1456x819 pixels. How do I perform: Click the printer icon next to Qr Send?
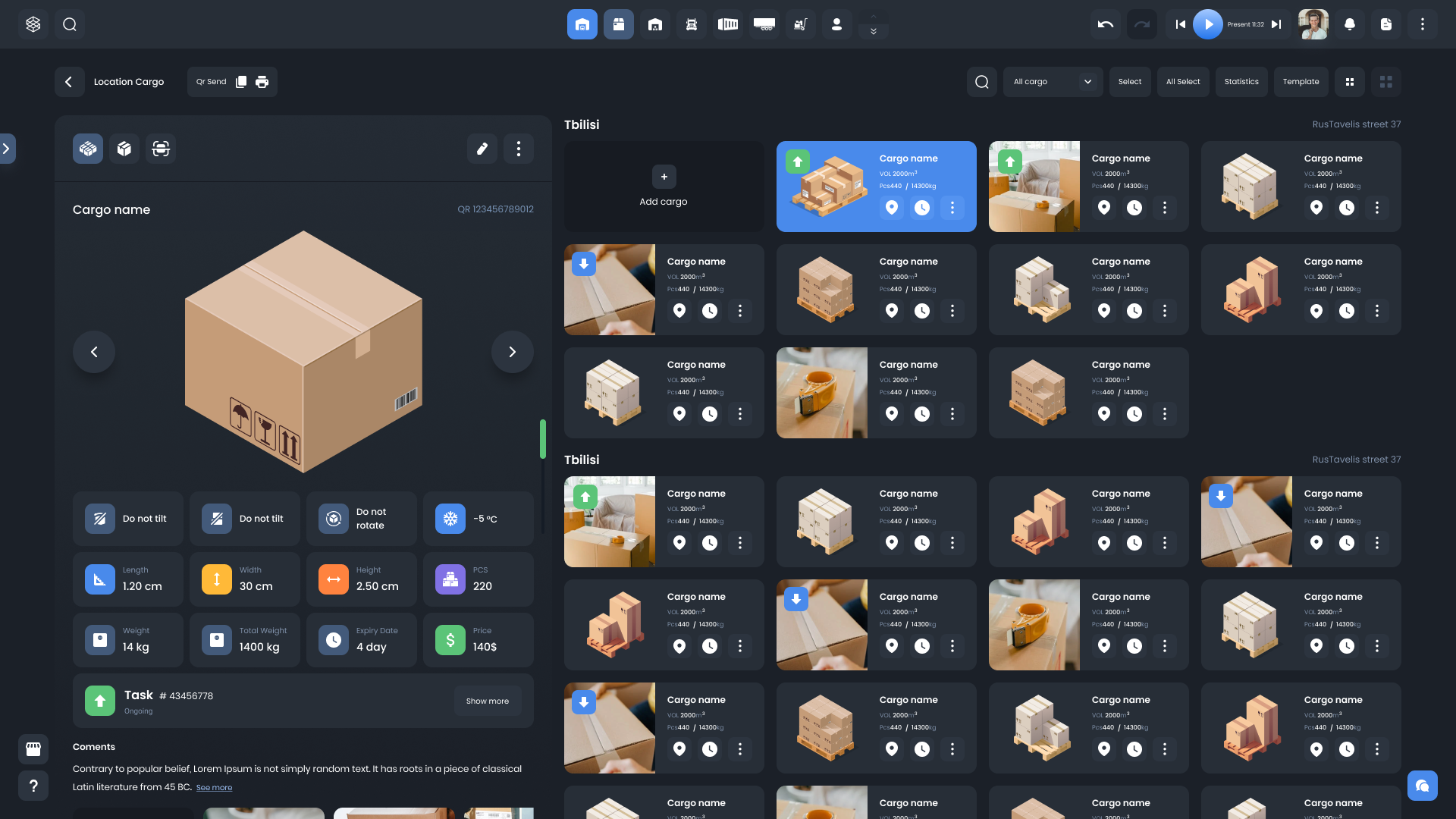click(x=262, y=82)
